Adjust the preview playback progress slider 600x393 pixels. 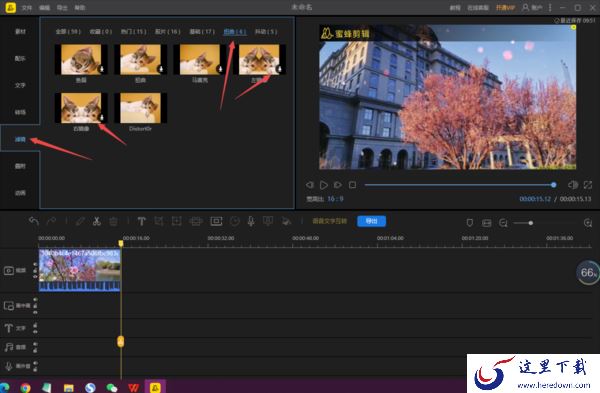coord(459,185)
